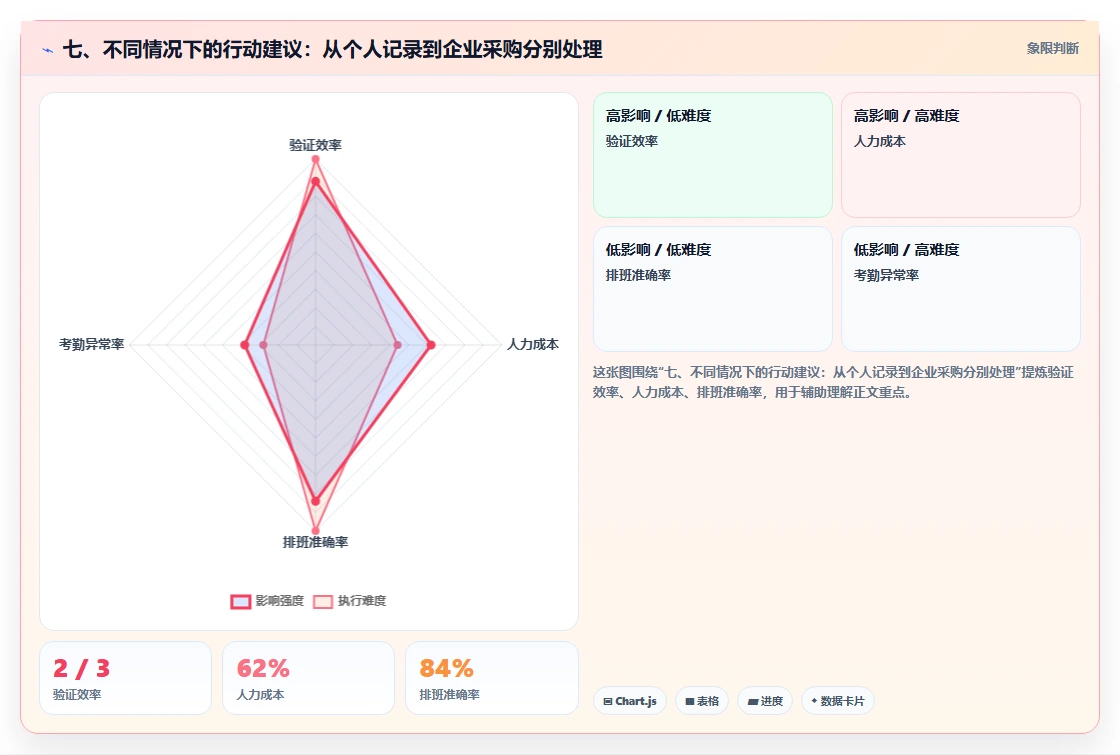Click 排班准确率 text in quadrant card
The height and width of the screenshot is (755, 1120).
tap(639, 275)
